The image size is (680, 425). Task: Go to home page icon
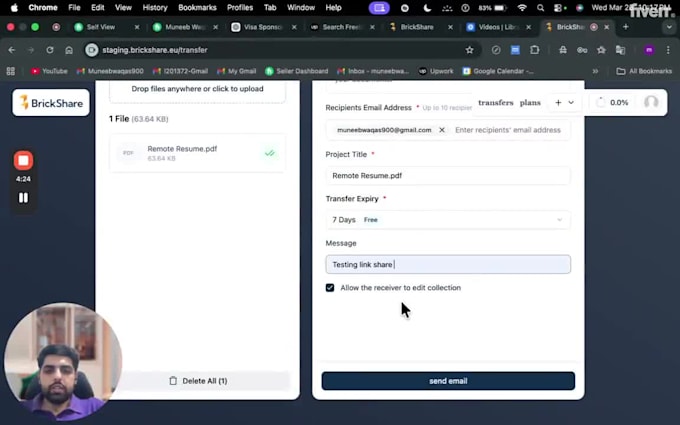[x=69, y=50]
